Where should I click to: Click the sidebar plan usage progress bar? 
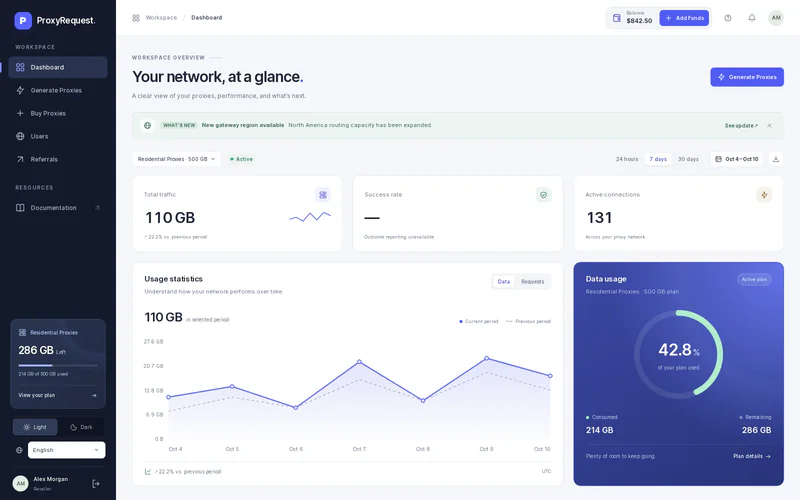(58, 366)
